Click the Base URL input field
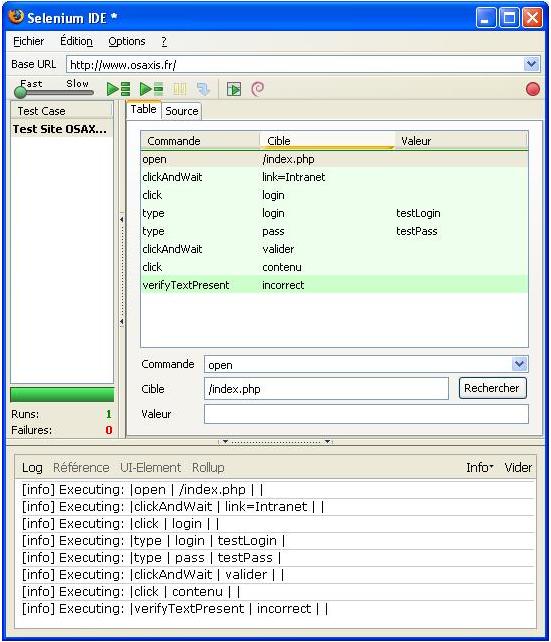This screenshot has width=551, height=642. click(x=295, y=64)
